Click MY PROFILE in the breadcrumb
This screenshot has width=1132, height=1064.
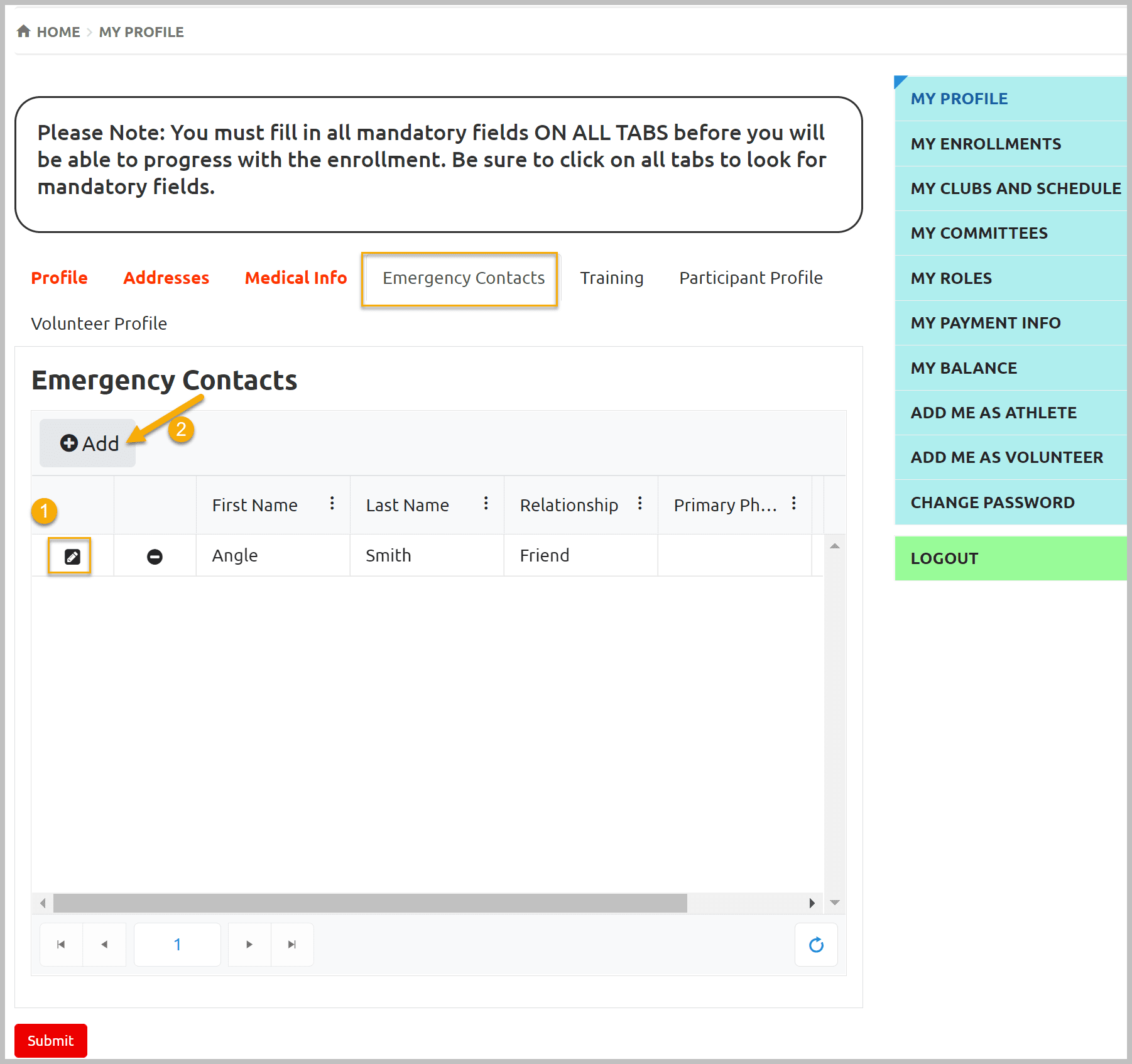pos(141,31)
